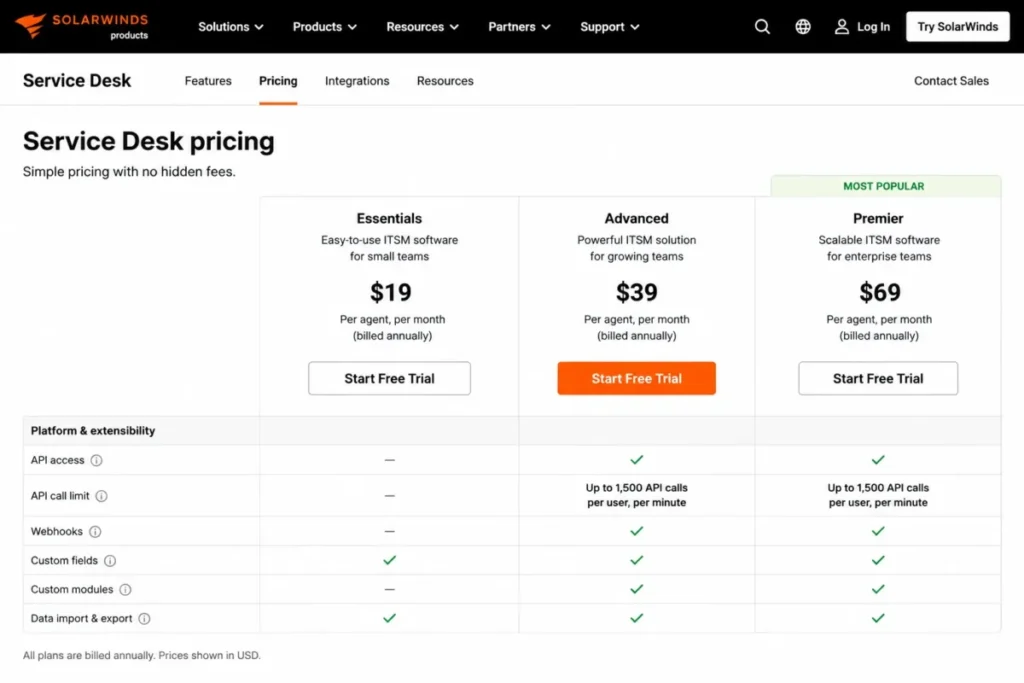
Task: Show info icon next to Custom fields
Action: [x=110, y=561]
